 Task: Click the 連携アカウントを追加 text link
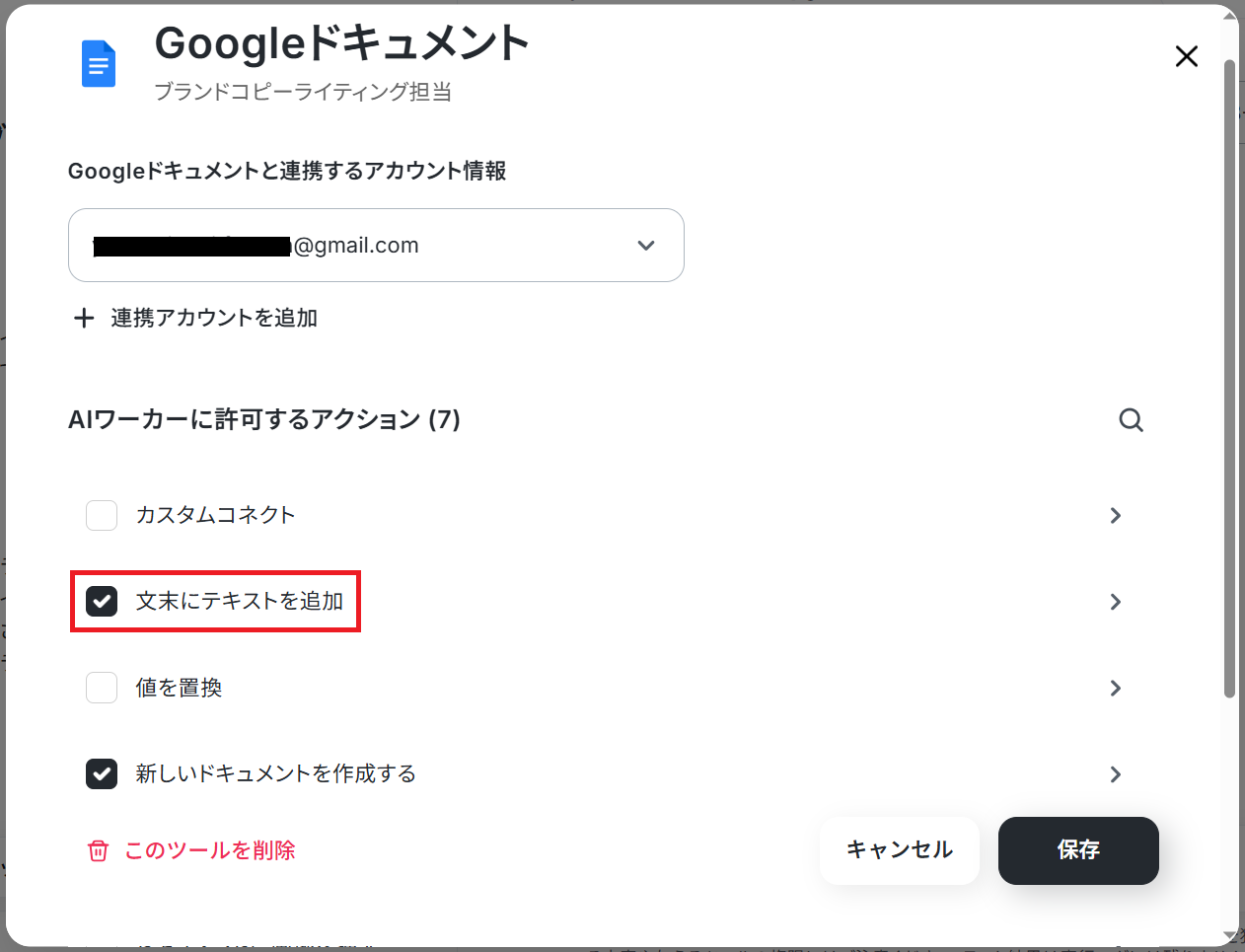pyautogui.click(x=214, y=318)
